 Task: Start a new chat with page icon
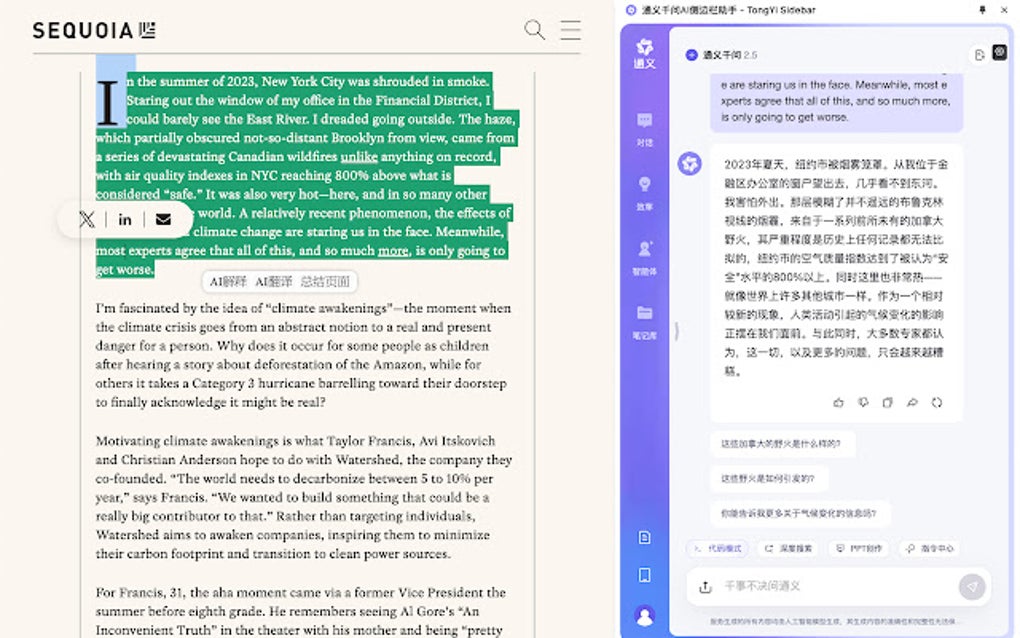click(979, 55)
